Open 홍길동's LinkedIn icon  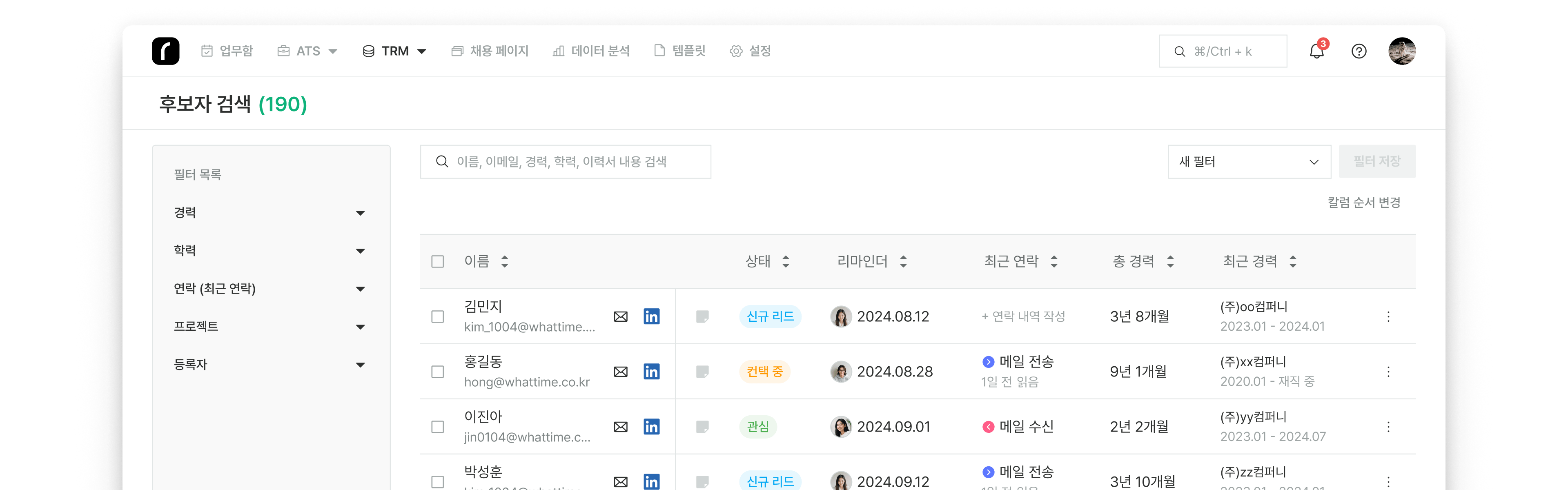[x=651, y=371]
